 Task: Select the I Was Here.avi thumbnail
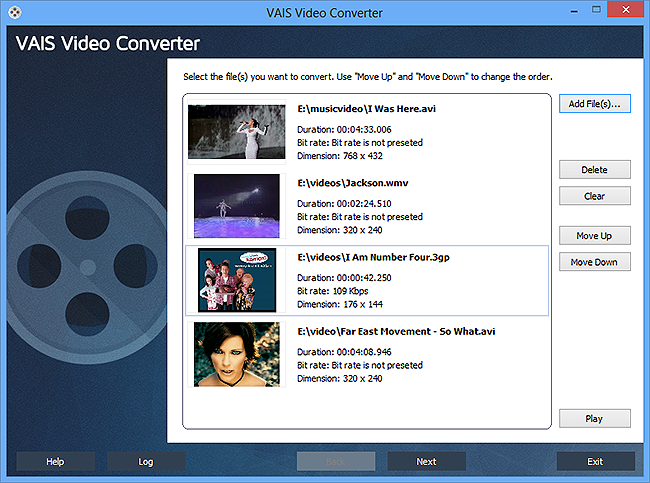pyautogui.click(x=236, y=132)
